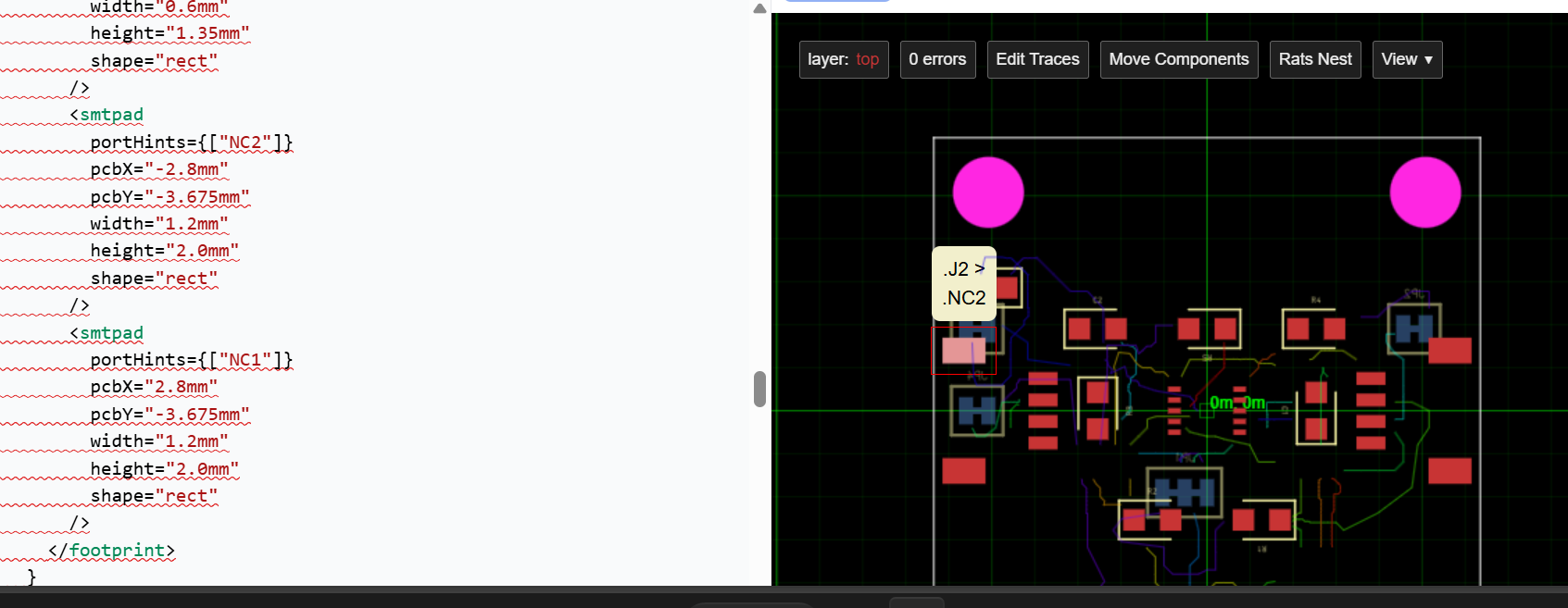
Task: Place cursor on portHints NC2 line
Action: click(192, 143)
